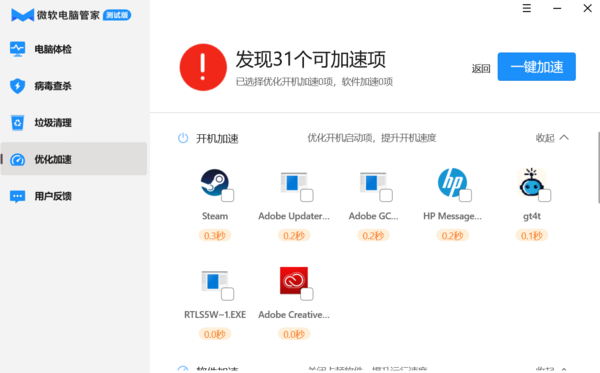The image size is (600, 373).
Task: Click the RTLS5W~1.EXE label text
Action: (x=215, y=315)
